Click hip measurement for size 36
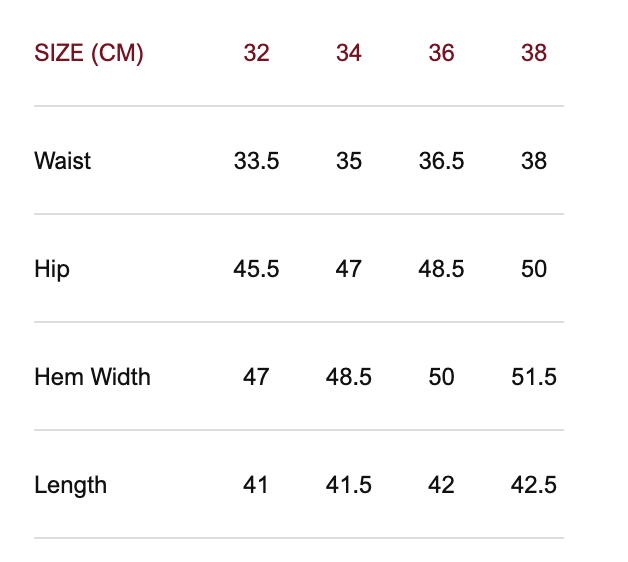The height and width of the screenshot is (562, 628). pyautogui.click(x=441, y=269)
